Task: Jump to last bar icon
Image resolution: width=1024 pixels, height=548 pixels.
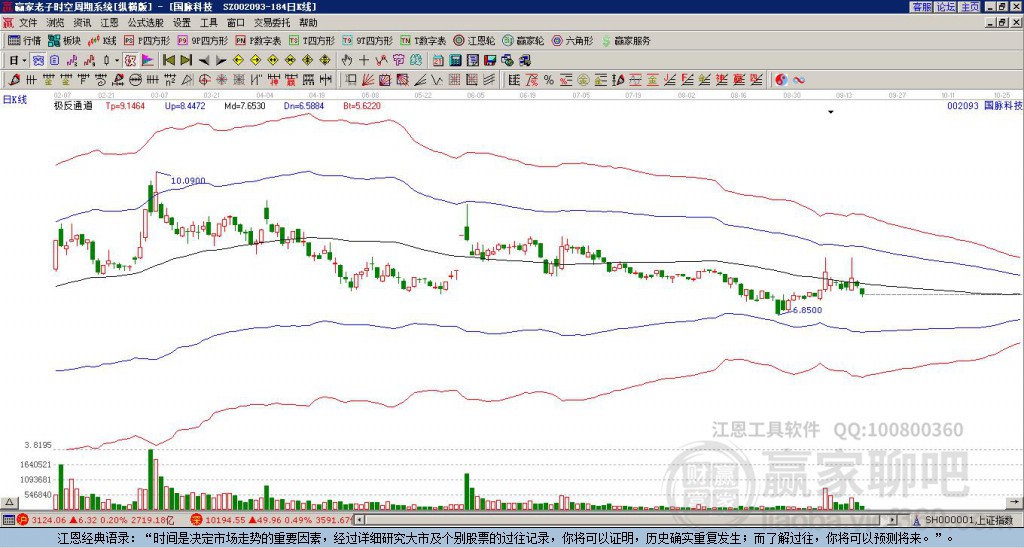Action: [x=186, y=61]
